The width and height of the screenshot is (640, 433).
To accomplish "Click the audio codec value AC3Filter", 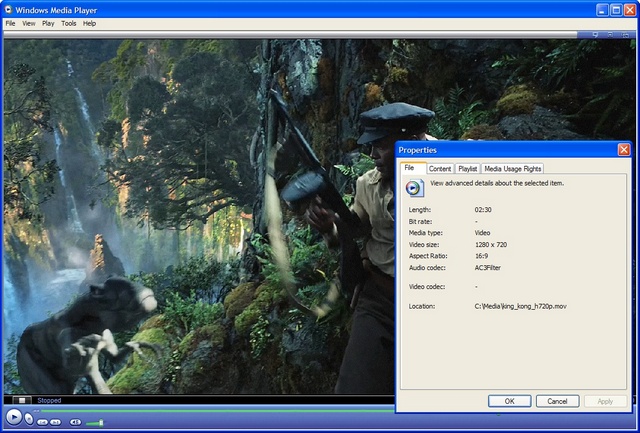I will pos(488,268).
